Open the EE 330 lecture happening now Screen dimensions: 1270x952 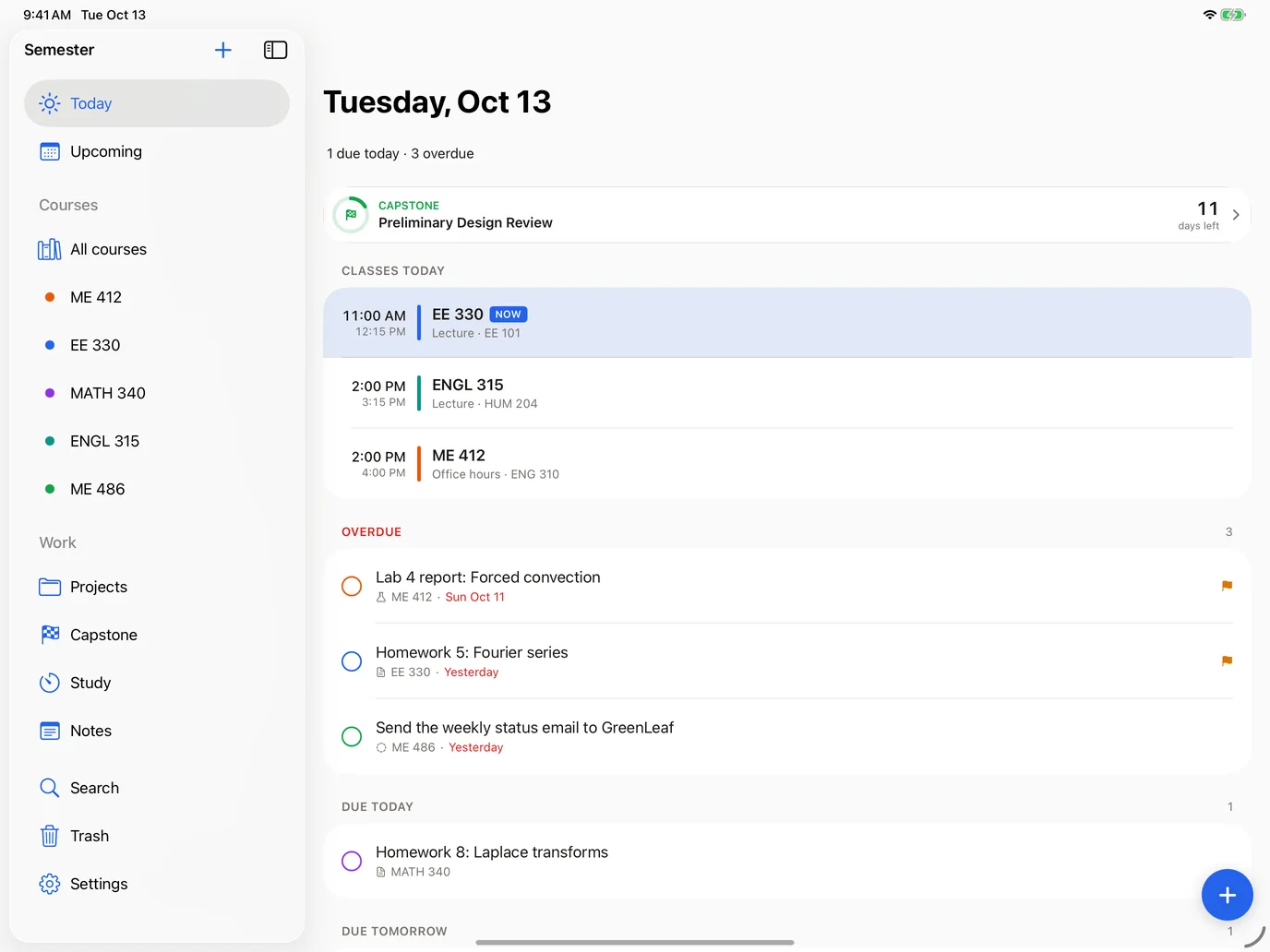click(787, 323)
